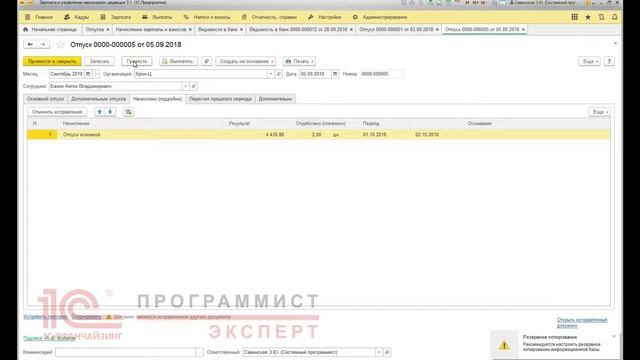Open the Кадры section
This screenshot has width=640, height=360.
click(76, 17)
